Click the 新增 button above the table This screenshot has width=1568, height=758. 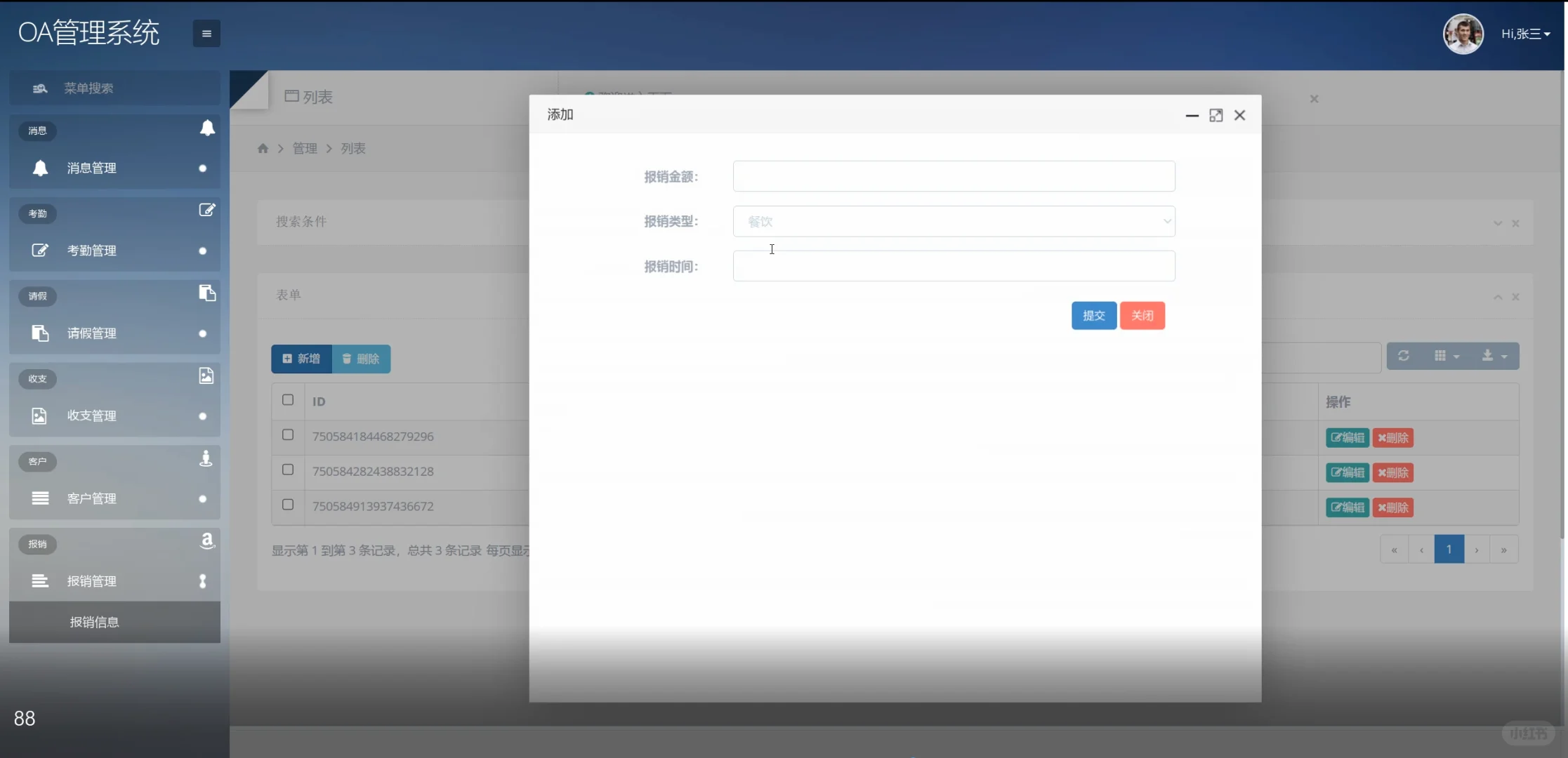coord(301,359)
